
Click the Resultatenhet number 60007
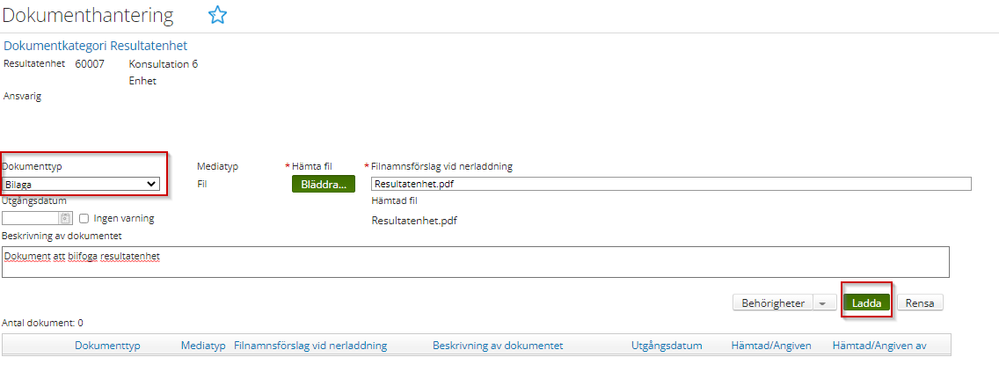pyautogui.click(x=90, y=64)
